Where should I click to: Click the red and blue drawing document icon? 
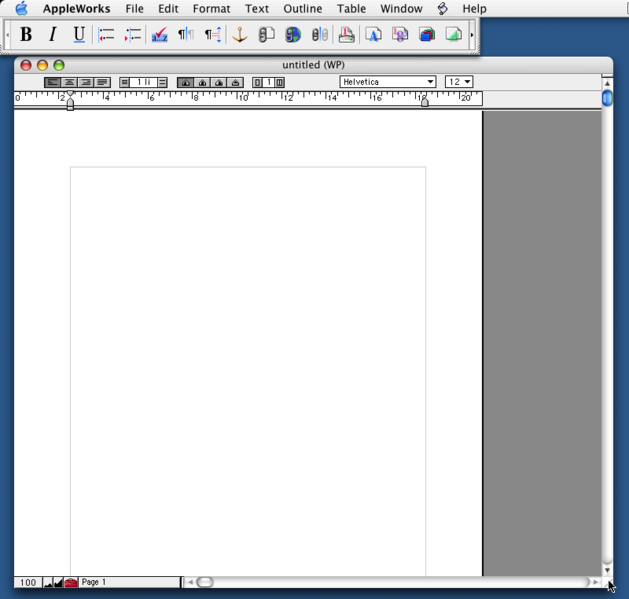427,35
